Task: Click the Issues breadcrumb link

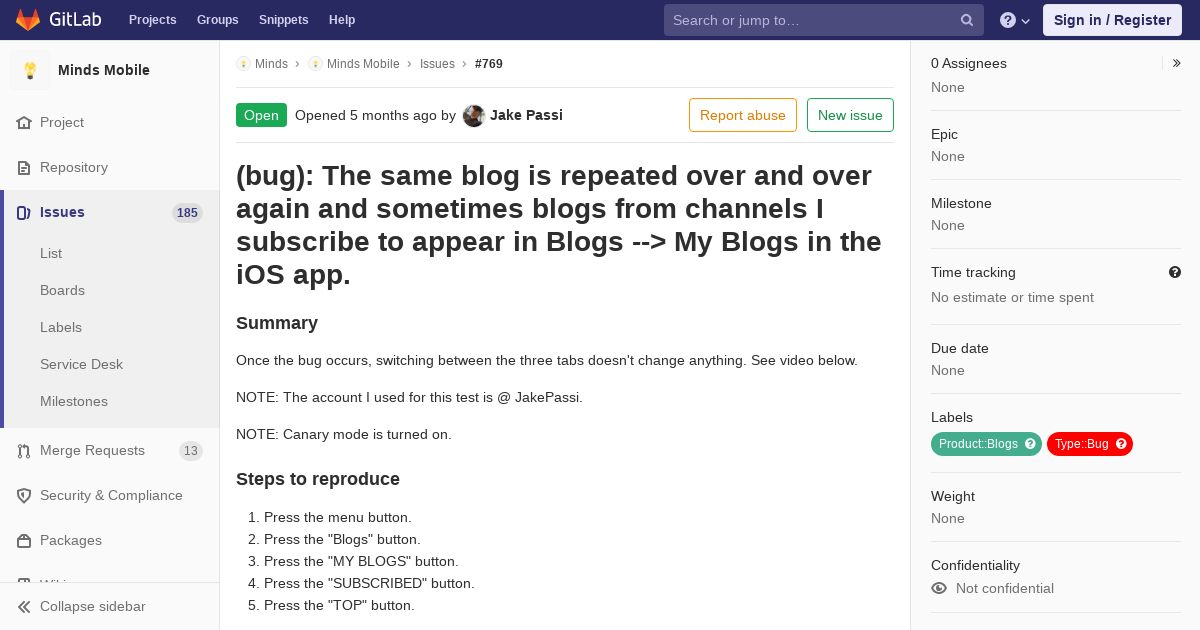Action: tap(437, 64)
